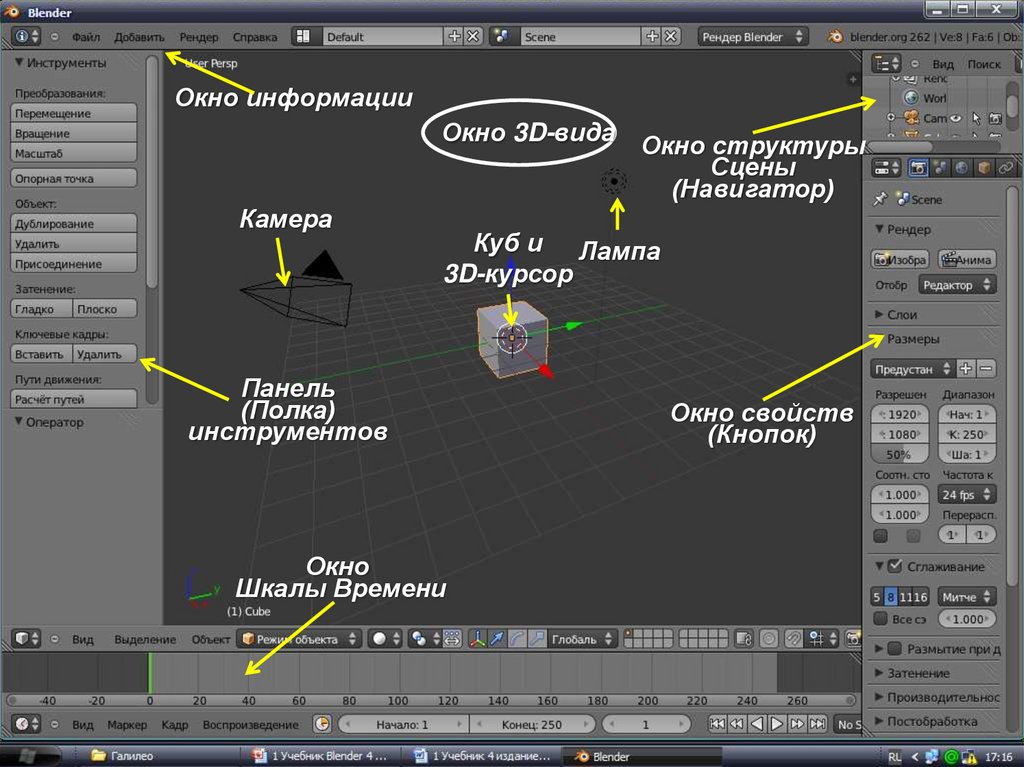Toggle Camera renderability icon in outliner
The width and height of the screenshot is (1024, 767).
(x=995, y=118)
